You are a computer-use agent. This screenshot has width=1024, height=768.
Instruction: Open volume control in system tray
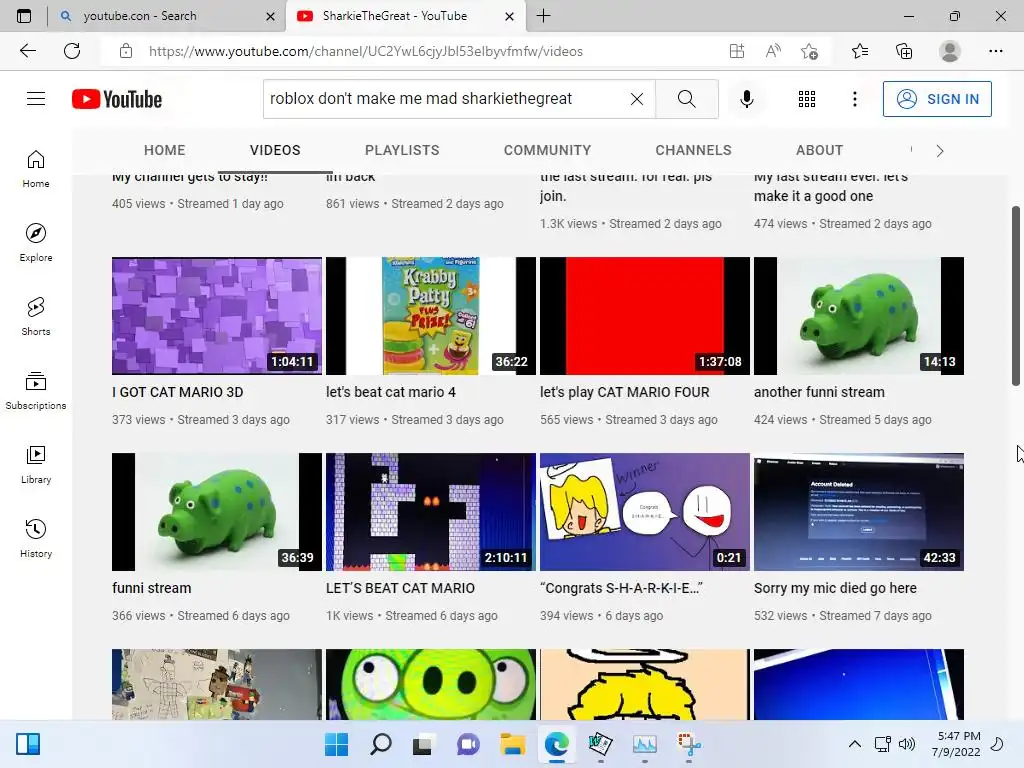tap(906, 744)
